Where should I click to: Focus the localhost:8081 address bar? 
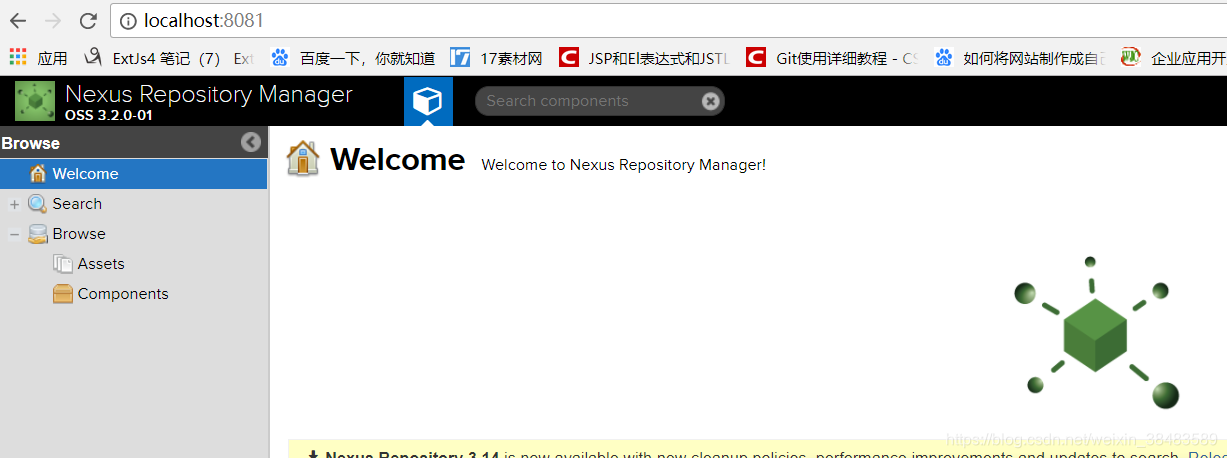668,20
